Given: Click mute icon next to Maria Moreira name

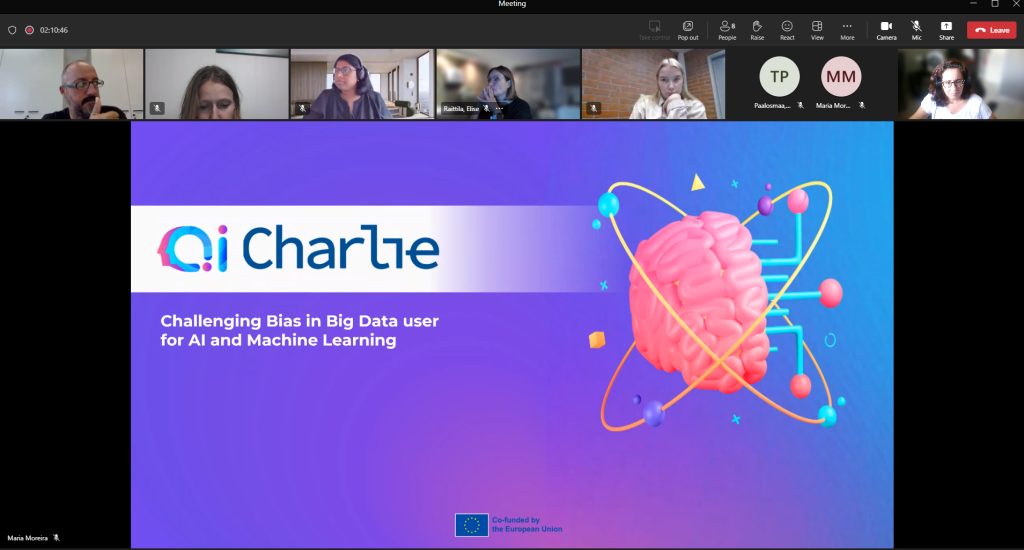Looking at the screenshot, I should pos(57,537).
